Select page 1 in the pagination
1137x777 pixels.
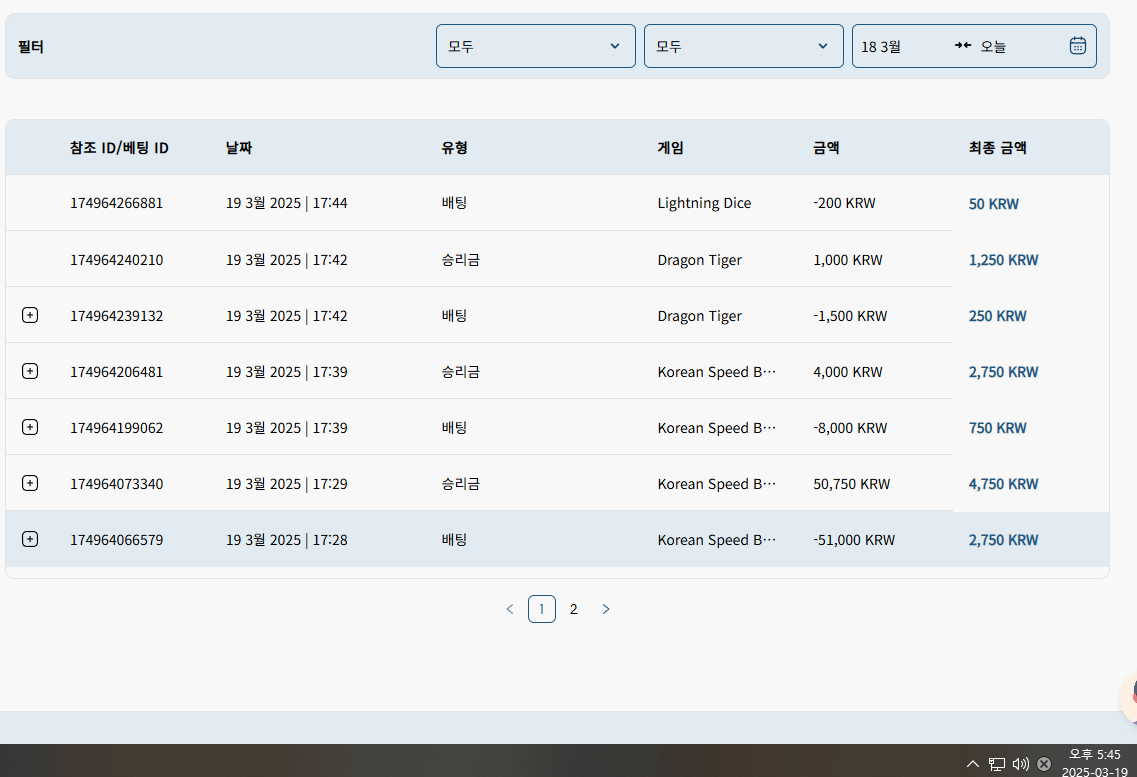(x=542, y=609)
